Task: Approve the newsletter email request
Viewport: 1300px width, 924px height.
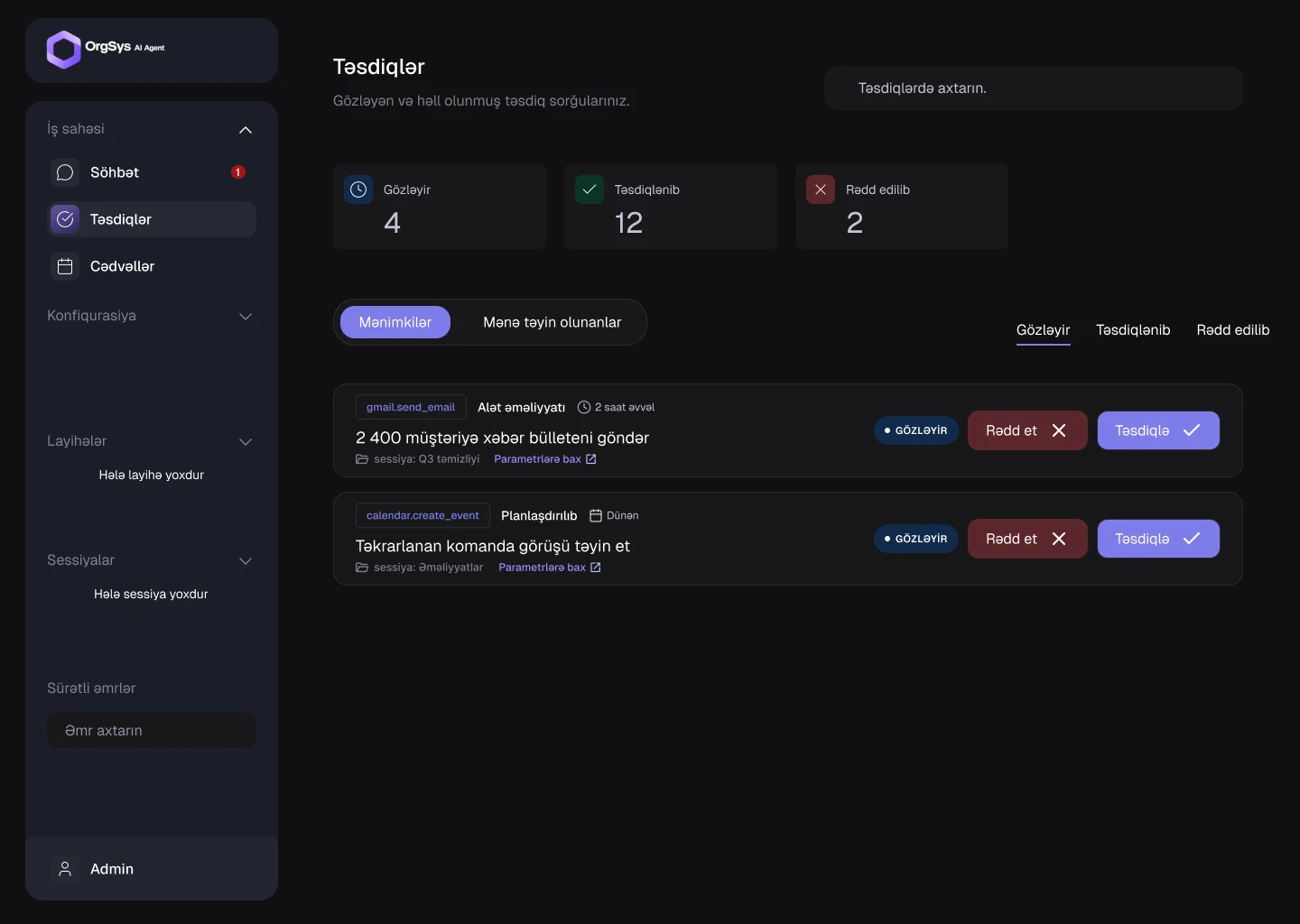Action: tap(1158, 430)
